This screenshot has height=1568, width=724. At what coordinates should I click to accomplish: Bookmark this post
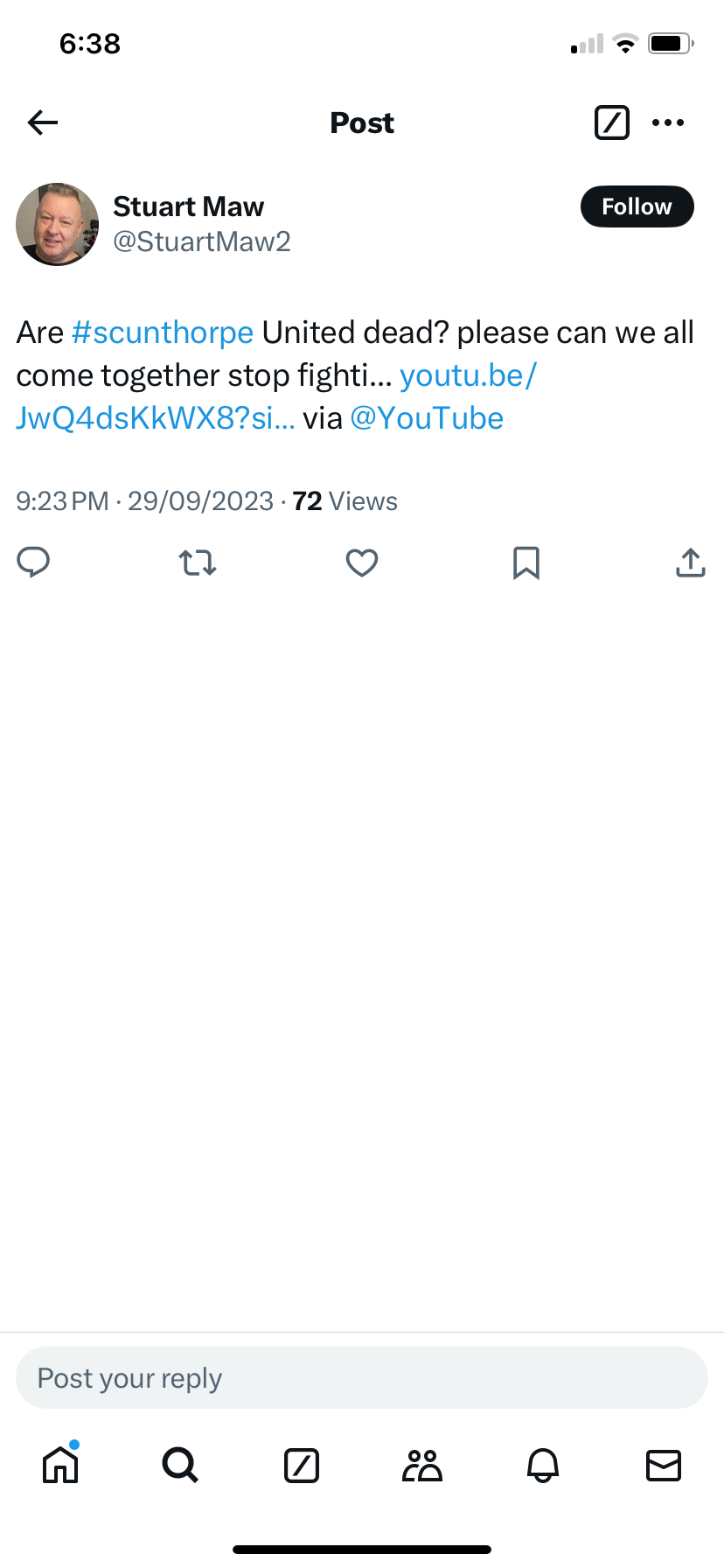pos(526,563)
